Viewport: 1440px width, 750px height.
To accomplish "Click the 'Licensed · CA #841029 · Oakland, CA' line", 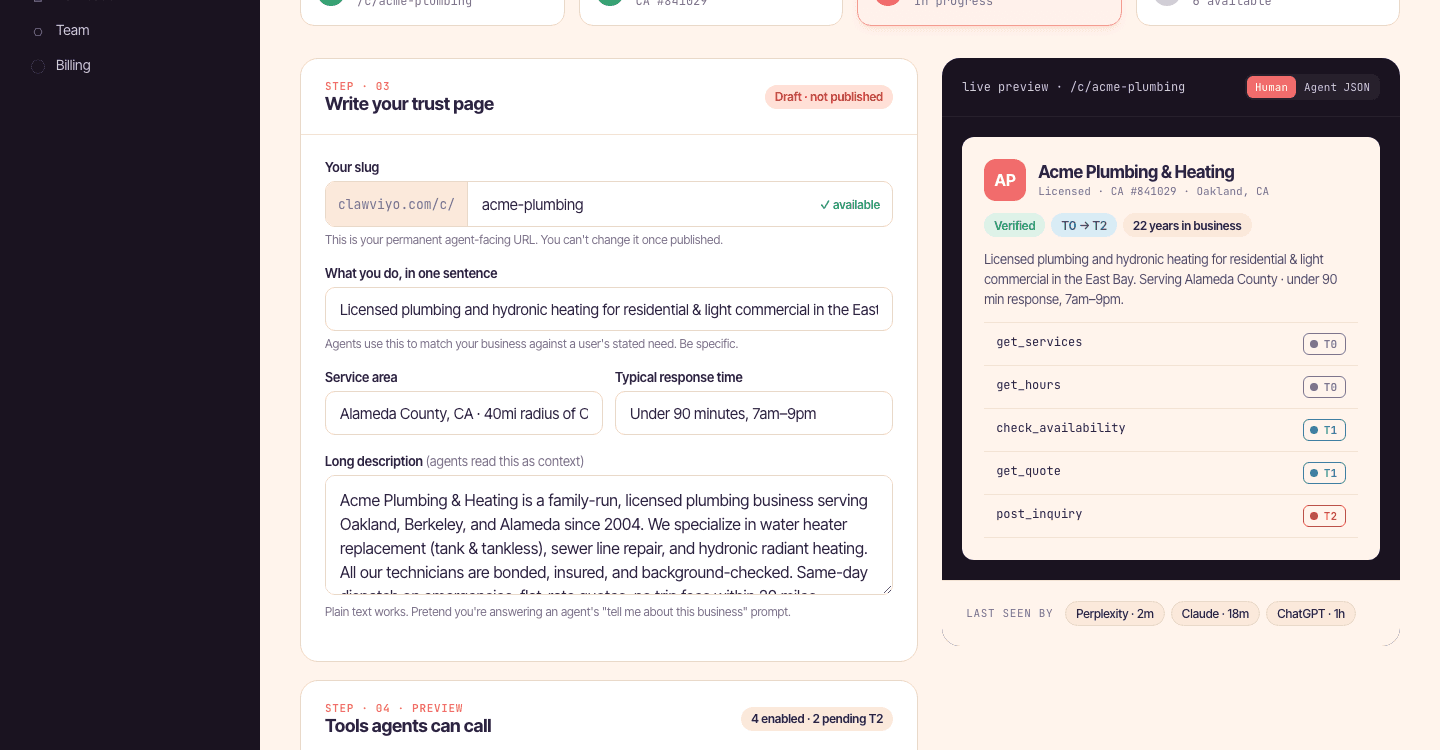I will [1153, 191].
